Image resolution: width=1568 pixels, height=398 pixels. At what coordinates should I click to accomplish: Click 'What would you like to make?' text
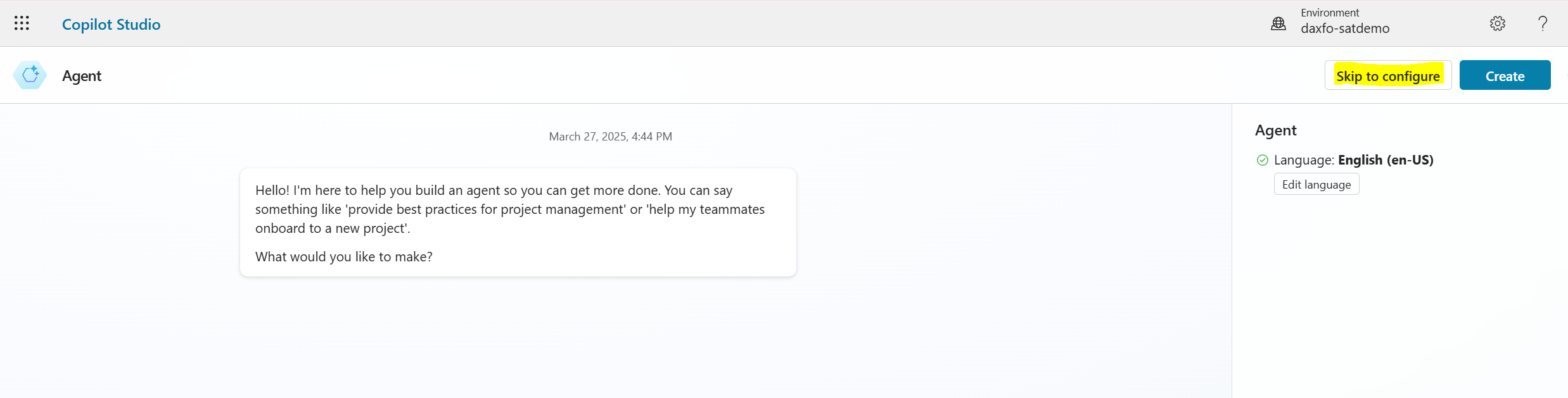coord(343,257)
